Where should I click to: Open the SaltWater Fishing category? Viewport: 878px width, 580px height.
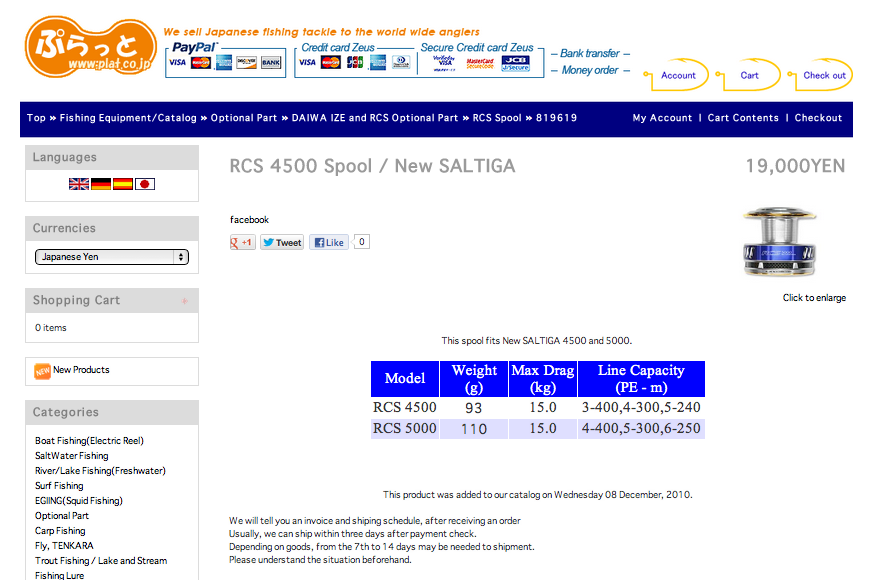pos(72,456)
